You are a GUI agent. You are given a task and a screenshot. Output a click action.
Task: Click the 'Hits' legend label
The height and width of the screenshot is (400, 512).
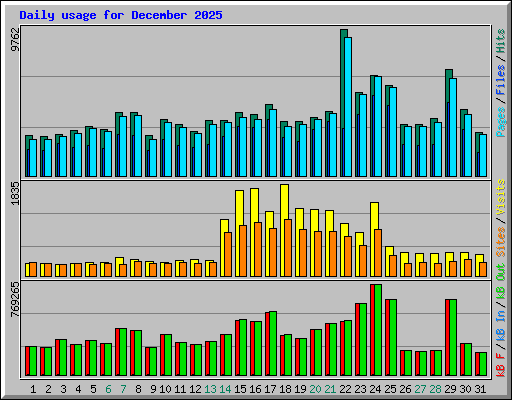(501, 41)
